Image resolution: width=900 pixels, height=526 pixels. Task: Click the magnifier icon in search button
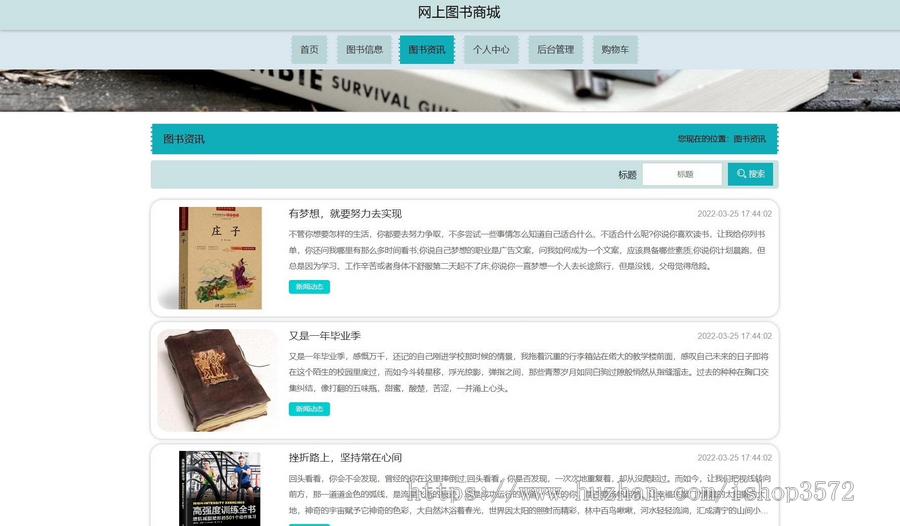(742, 173)
